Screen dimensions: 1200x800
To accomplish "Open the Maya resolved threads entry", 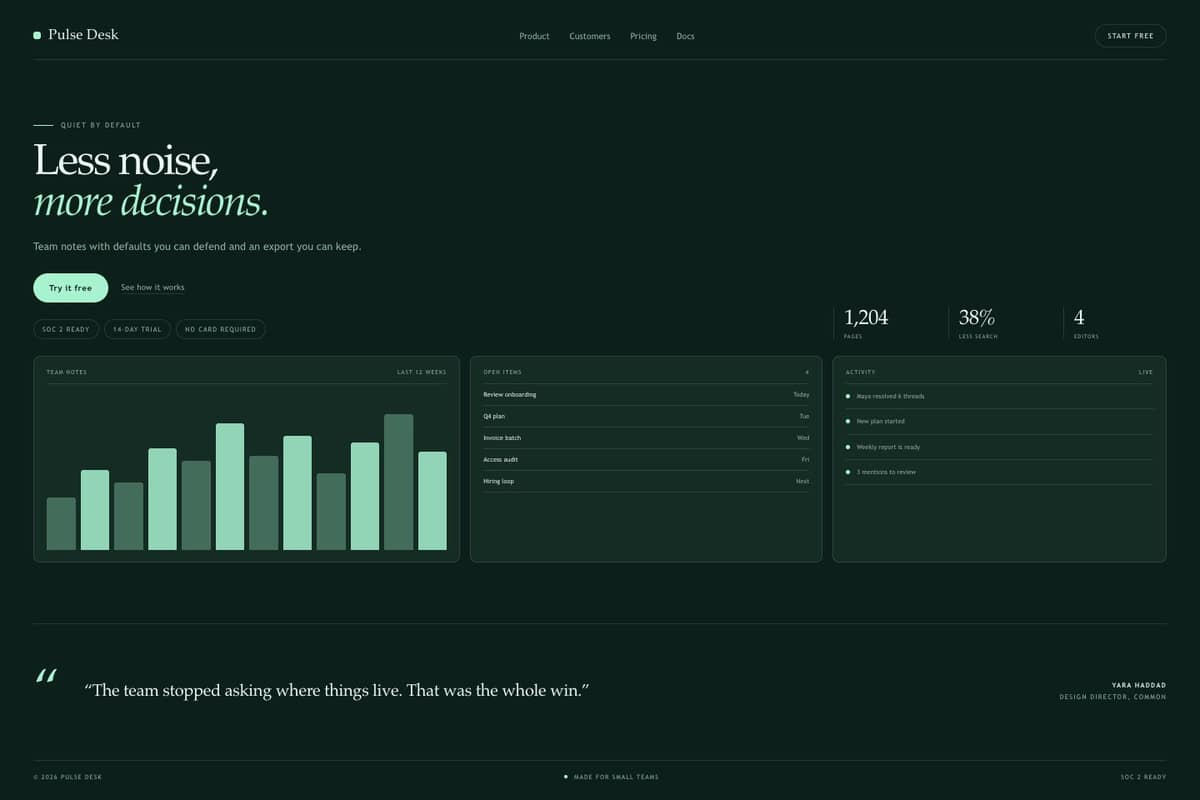I will click(999, 396).
